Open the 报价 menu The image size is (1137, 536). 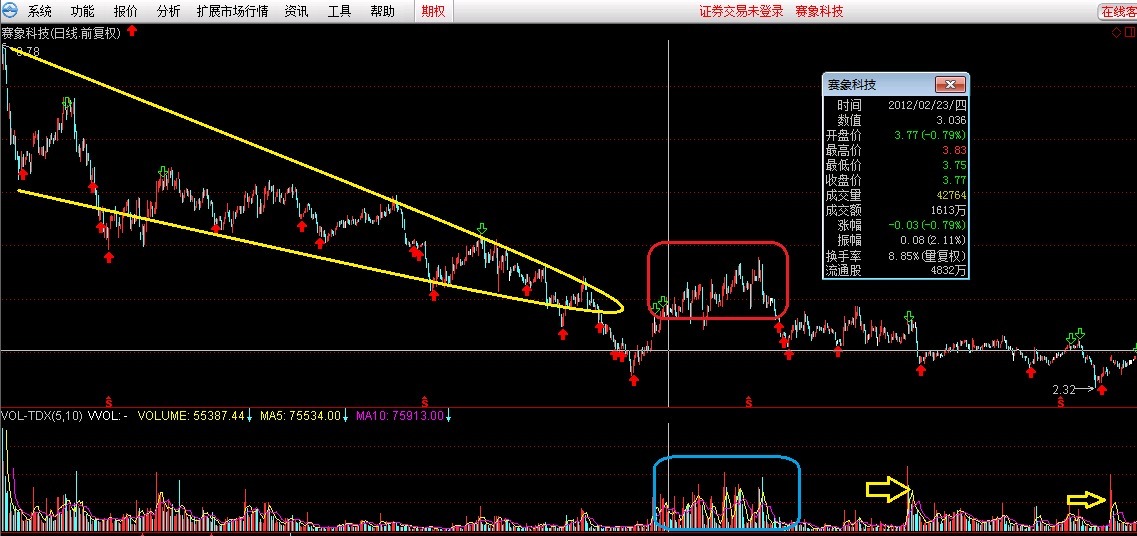tap(126, 11)
